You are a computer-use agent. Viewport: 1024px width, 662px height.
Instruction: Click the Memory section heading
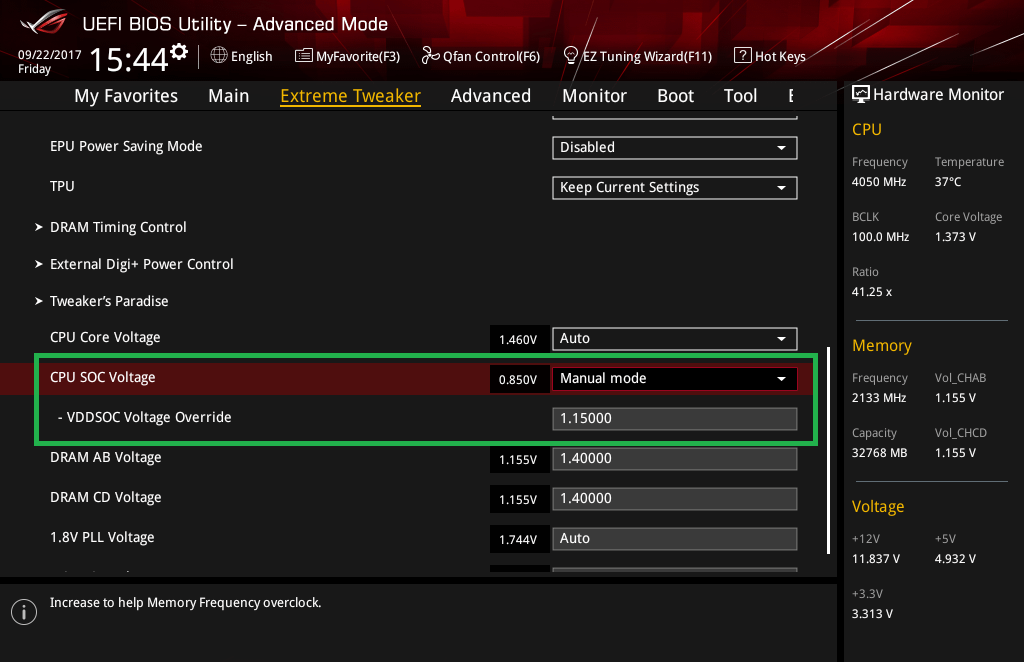coord(882,346)
